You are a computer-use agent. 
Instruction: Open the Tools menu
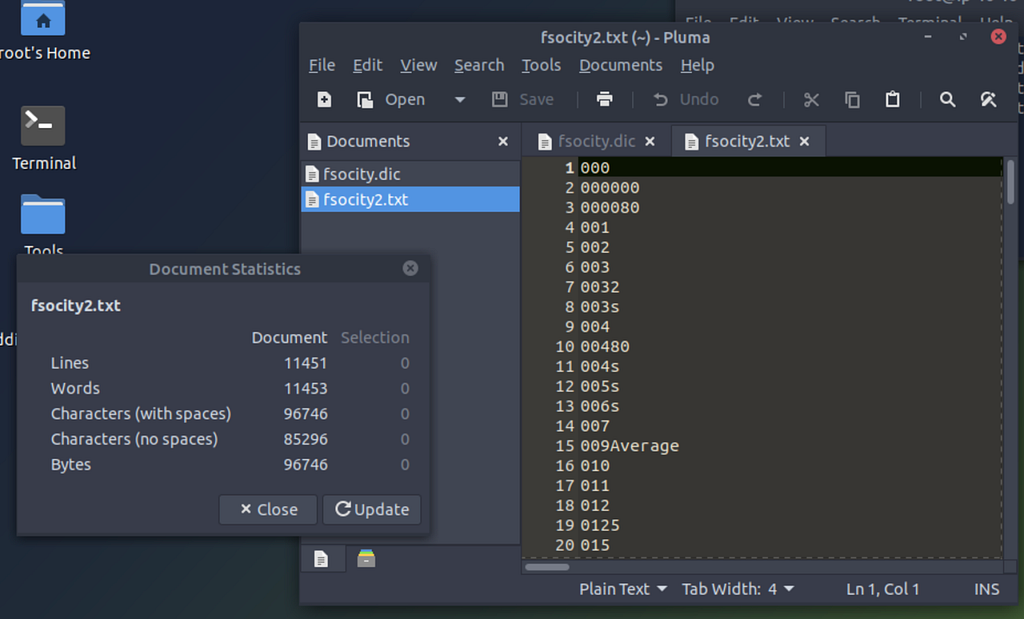click(541, 65)
